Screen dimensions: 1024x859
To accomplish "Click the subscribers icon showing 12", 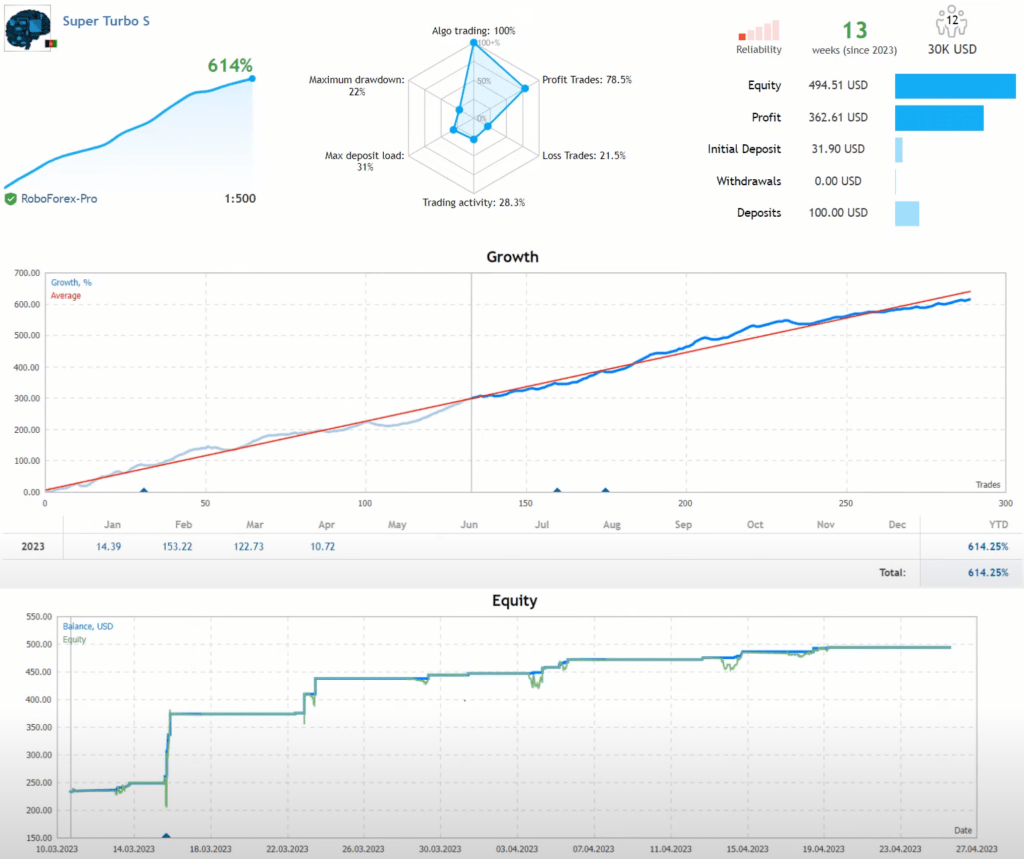I will coord(952,22).
